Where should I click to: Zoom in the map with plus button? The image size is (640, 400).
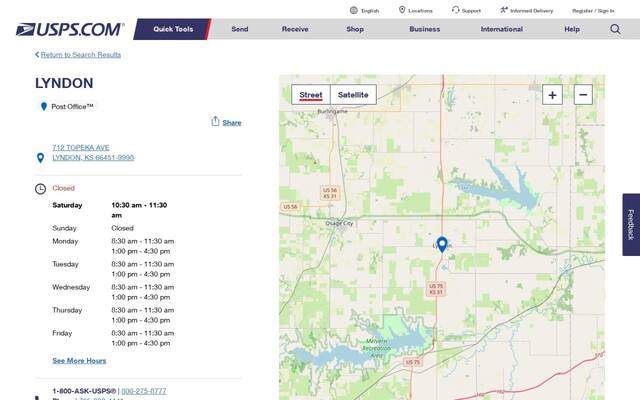point(552,95)
